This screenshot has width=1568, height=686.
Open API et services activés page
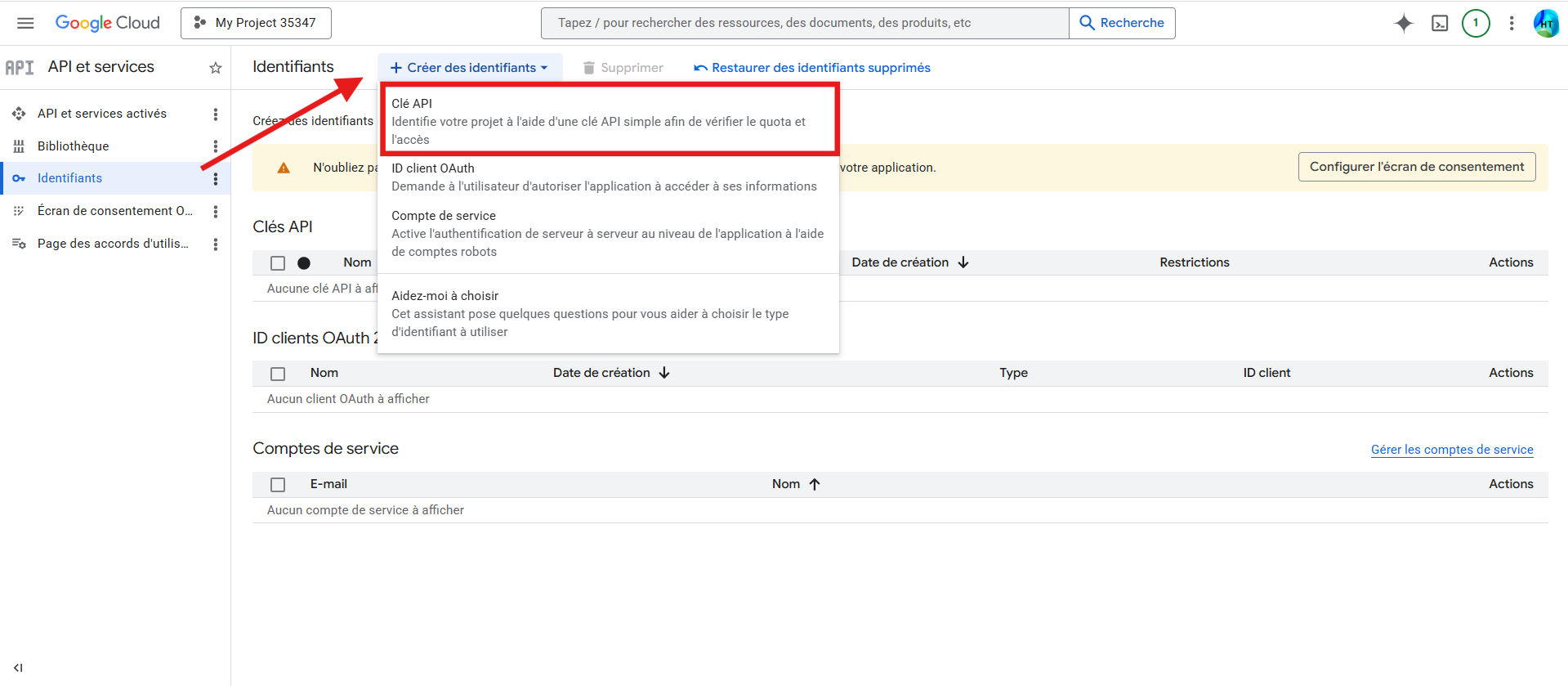coord(102,114)
